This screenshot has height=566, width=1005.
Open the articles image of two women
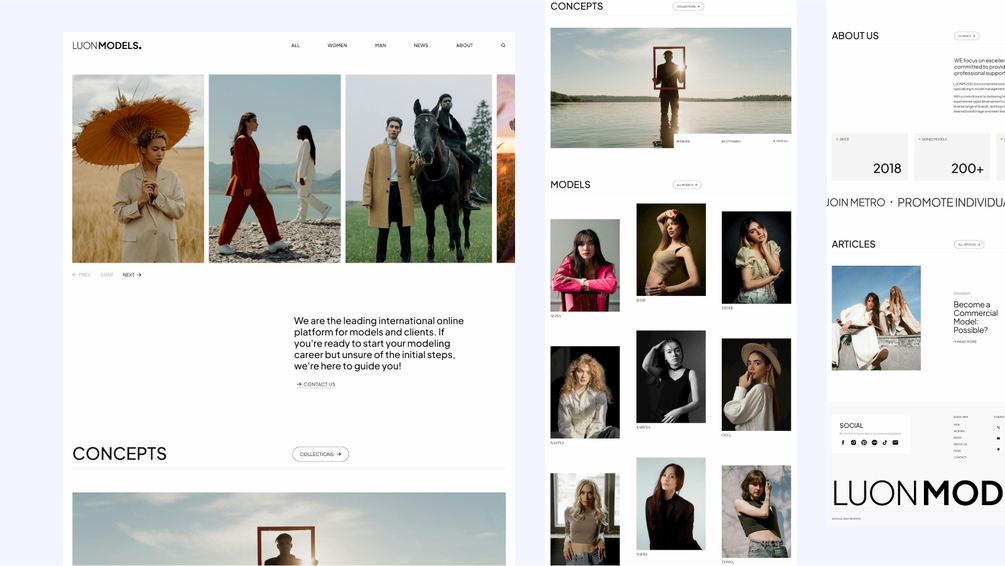coord(876,318)
